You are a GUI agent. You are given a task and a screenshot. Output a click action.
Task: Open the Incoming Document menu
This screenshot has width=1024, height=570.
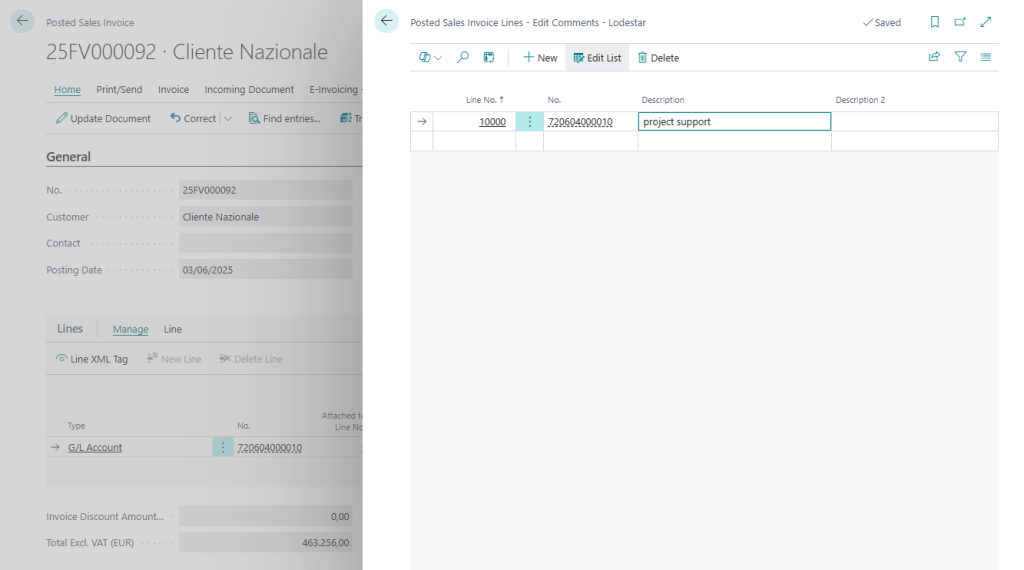click(249, 89)
